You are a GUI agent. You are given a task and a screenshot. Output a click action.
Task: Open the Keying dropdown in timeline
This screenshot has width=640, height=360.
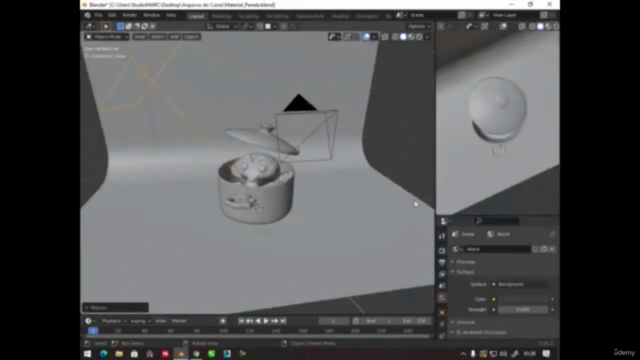tap(140, 321)
